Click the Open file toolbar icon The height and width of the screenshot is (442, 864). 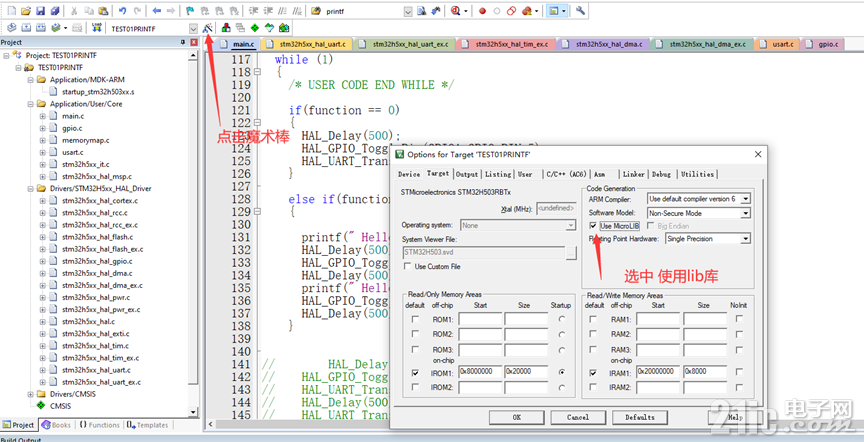click(26, 10)
